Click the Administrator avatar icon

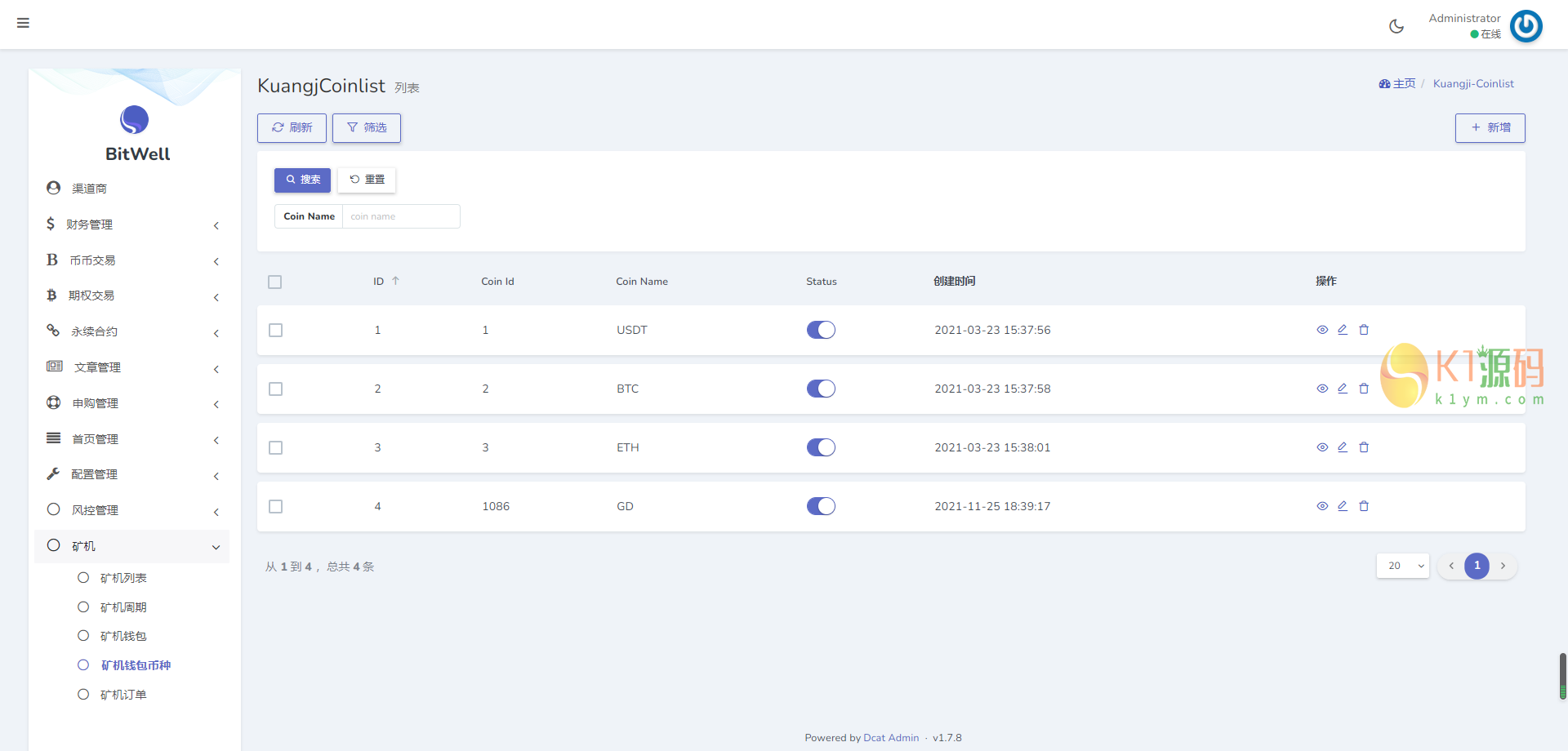[x=1526, y=26]
